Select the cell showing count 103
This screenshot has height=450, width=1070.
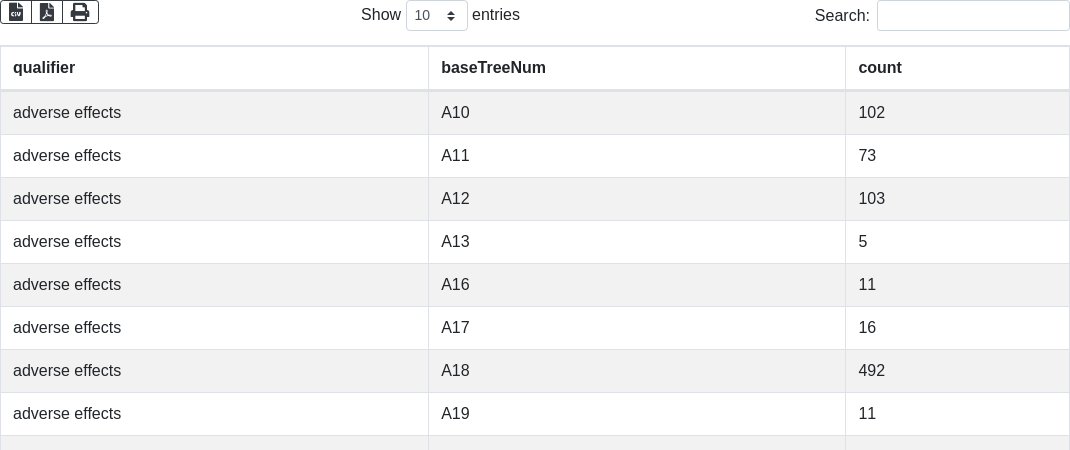[x=871, y=199]
